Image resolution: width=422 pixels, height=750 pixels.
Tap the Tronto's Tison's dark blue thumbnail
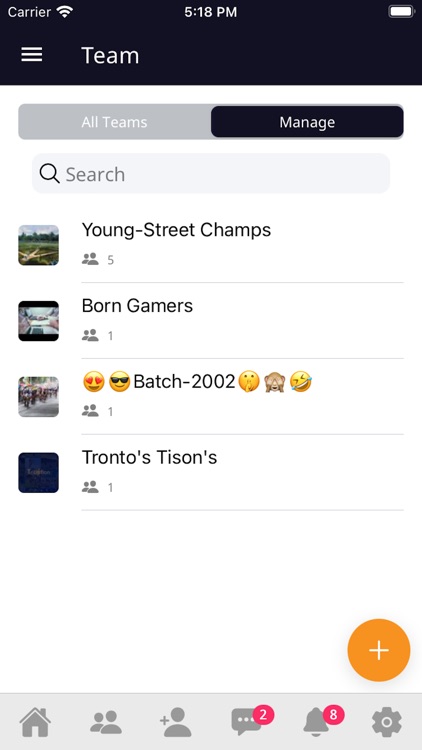(x=39, y=473)
